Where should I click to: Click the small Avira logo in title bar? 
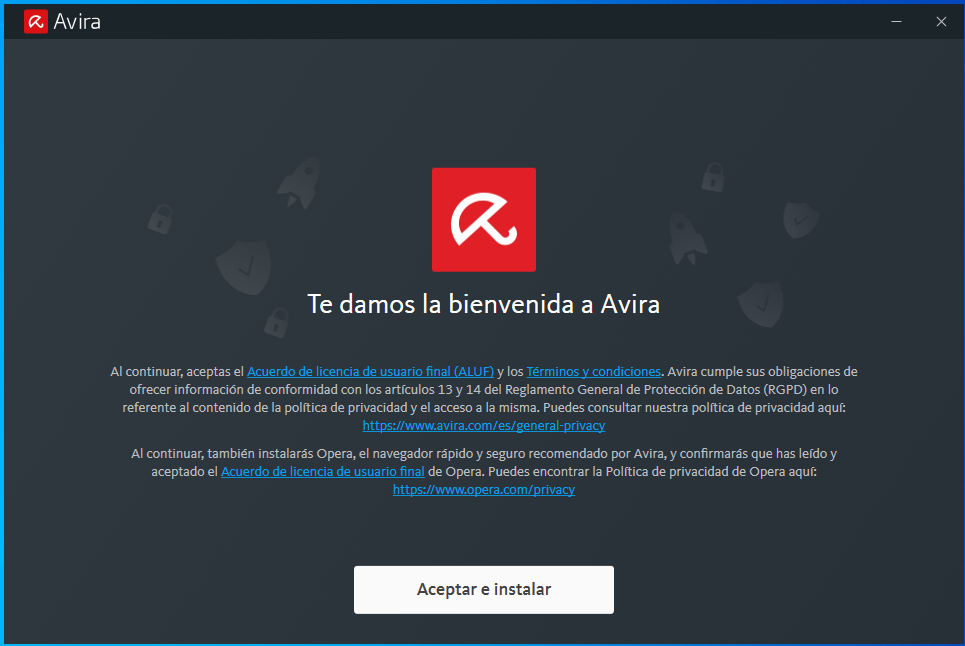36,22
